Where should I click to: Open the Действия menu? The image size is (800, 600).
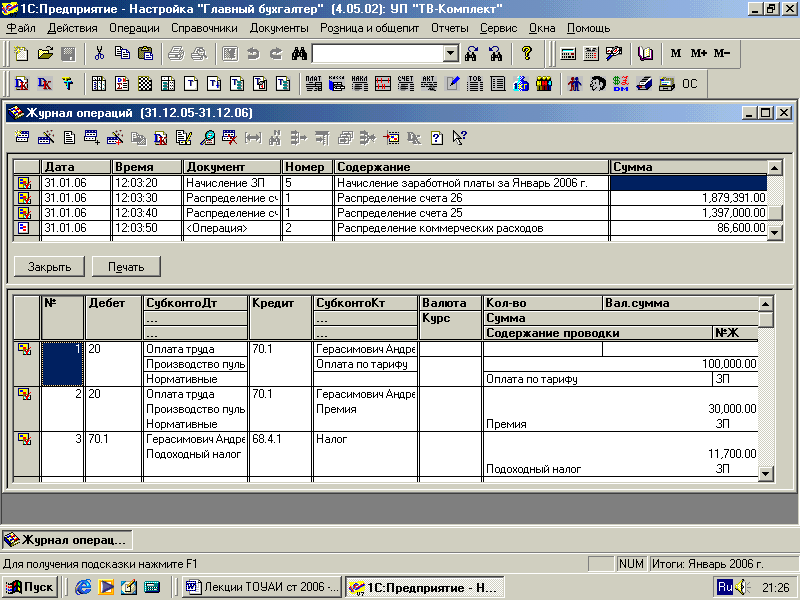pos(72,29)
